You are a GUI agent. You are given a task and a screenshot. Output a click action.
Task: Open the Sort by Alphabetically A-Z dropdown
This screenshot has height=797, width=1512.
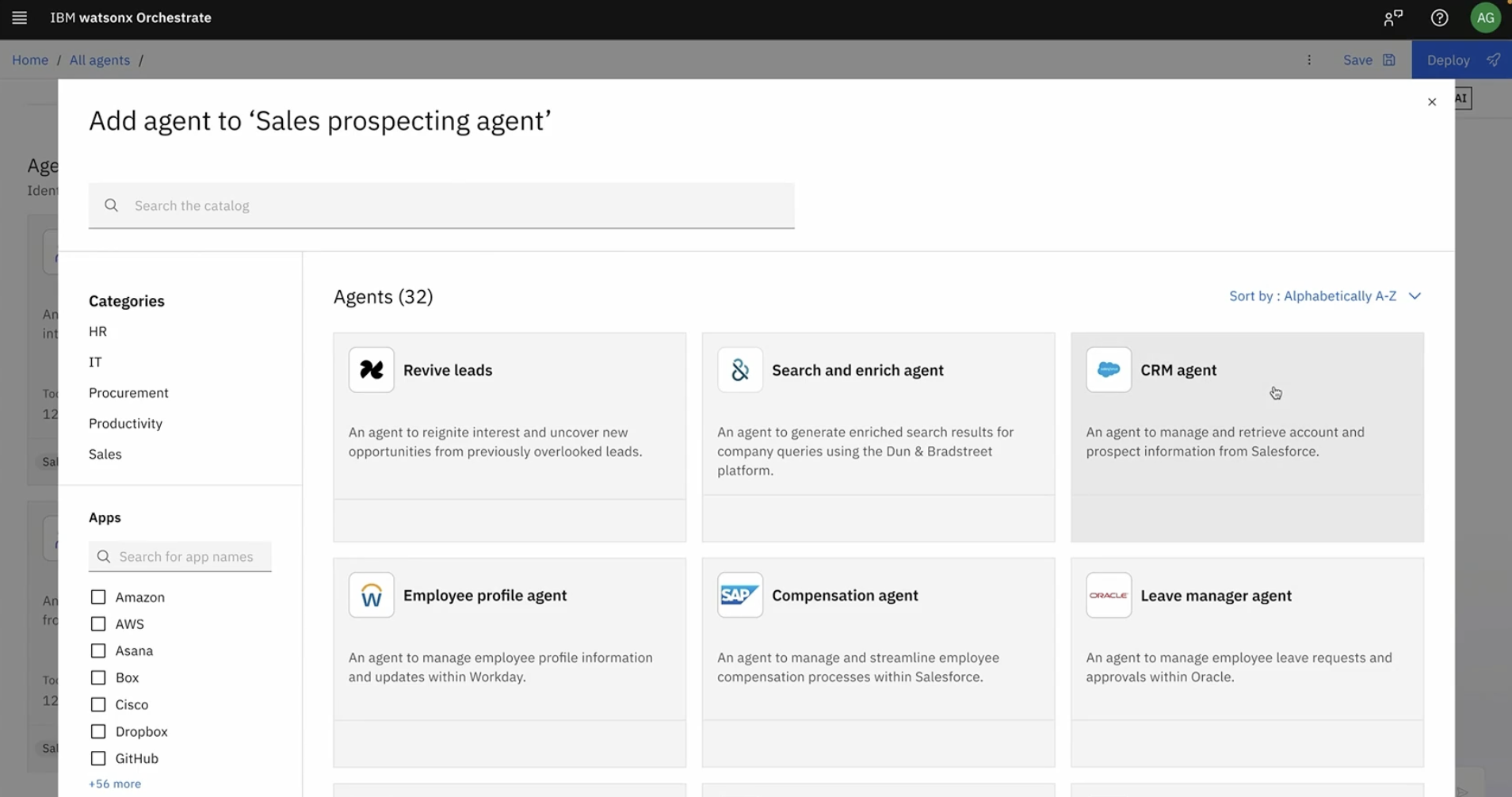click(x=1324, y=296)
